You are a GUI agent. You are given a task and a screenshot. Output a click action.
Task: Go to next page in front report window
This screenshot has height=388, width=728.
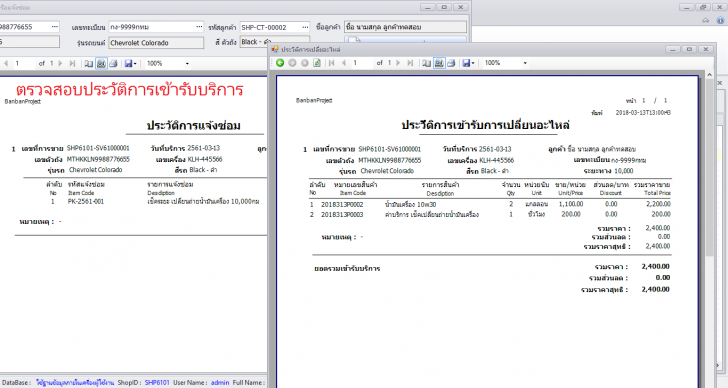[x=397, y=63]
